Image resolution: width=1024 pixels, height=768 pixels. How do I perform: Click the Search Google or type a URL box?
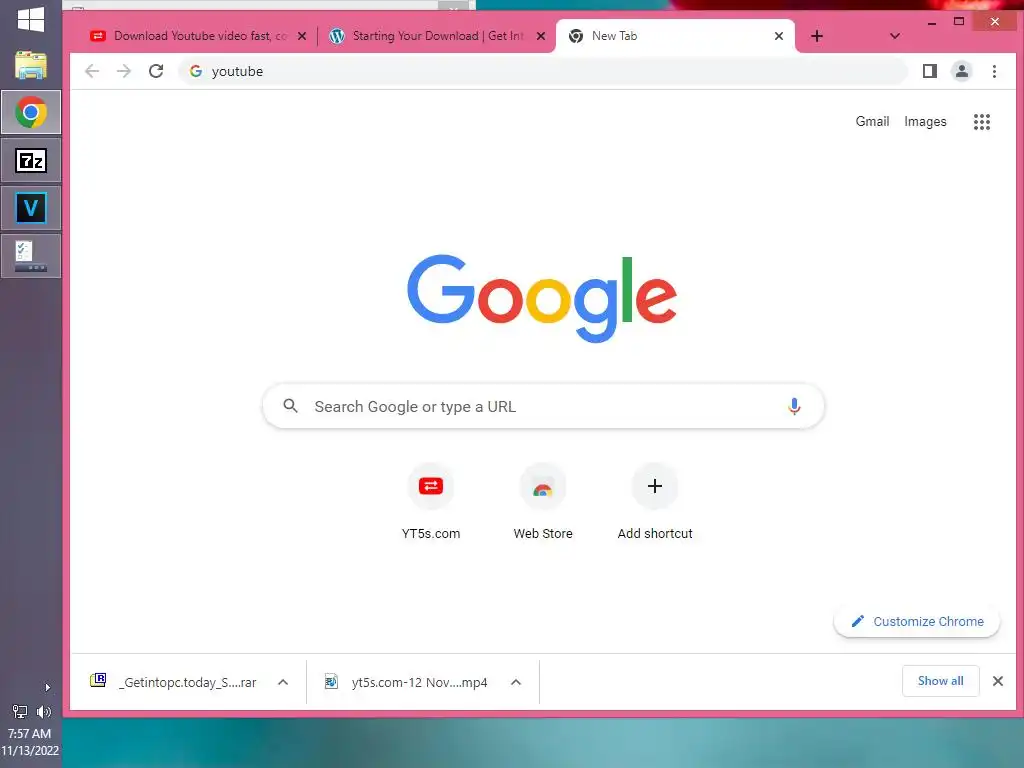pos(543,406)
